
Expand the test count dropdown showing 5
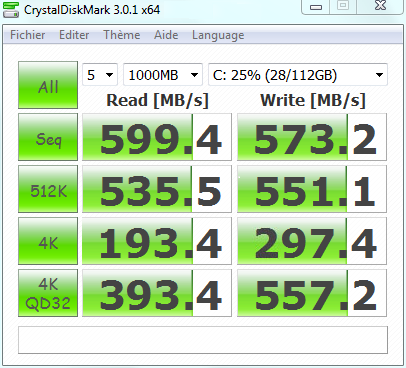(x=100, y=75)
